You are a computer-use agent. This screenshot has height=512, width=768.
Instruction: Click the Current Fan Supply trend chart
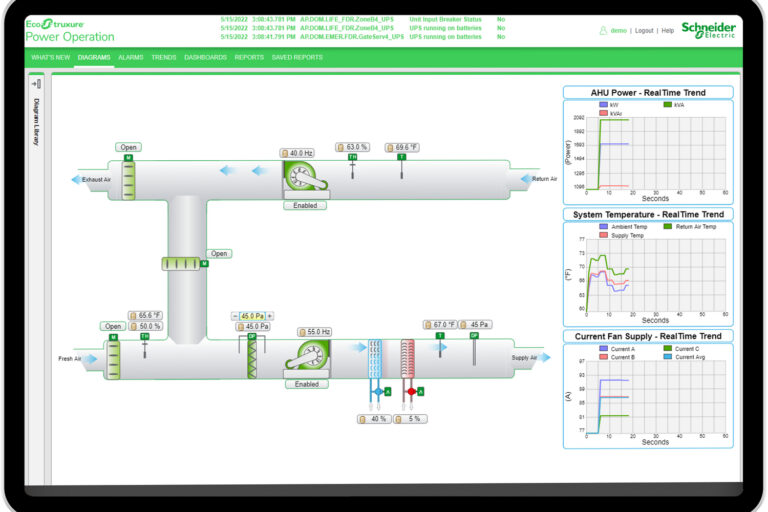coord(648,396)
